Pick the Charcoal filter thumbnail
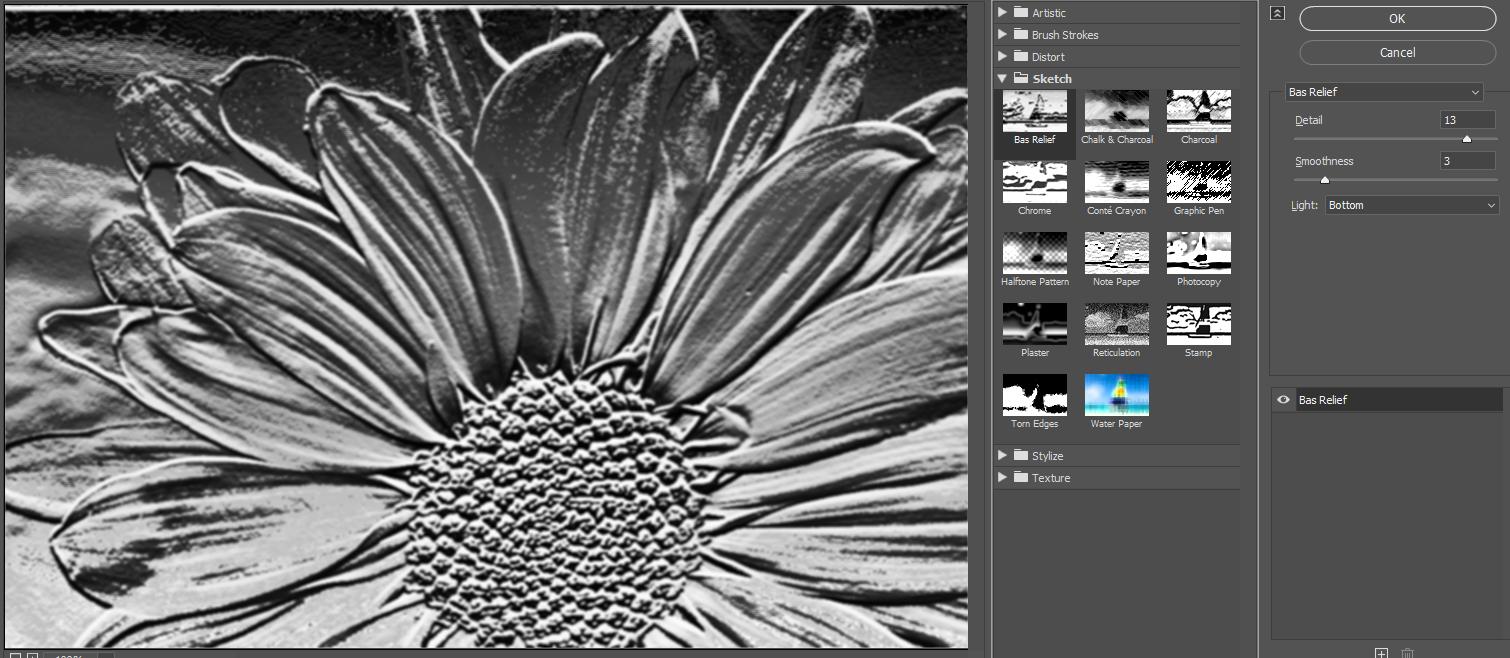This screenshot has width=1510, height=658. [1199, 111]
